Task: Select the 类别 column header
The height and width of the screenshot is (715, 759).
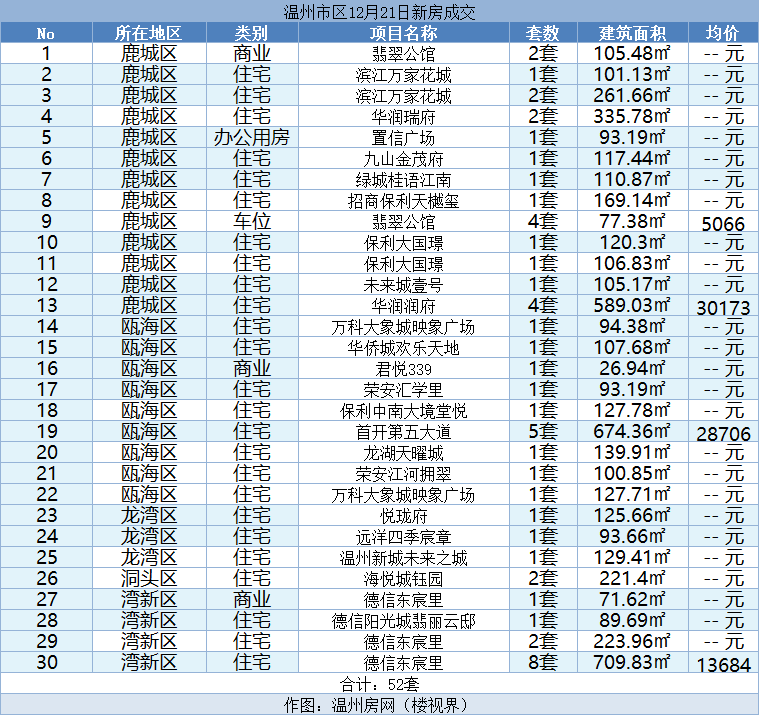Action: 251,33
